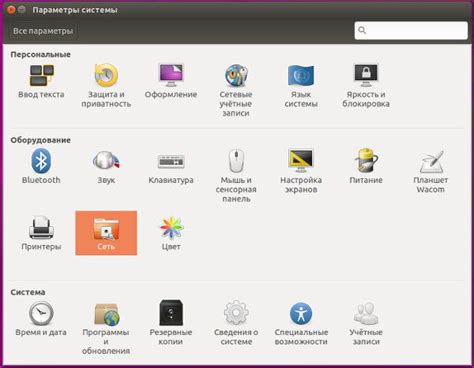Open Цвет color settings
This screenshot has width=474, height=368.
click(x=171, y=233)
